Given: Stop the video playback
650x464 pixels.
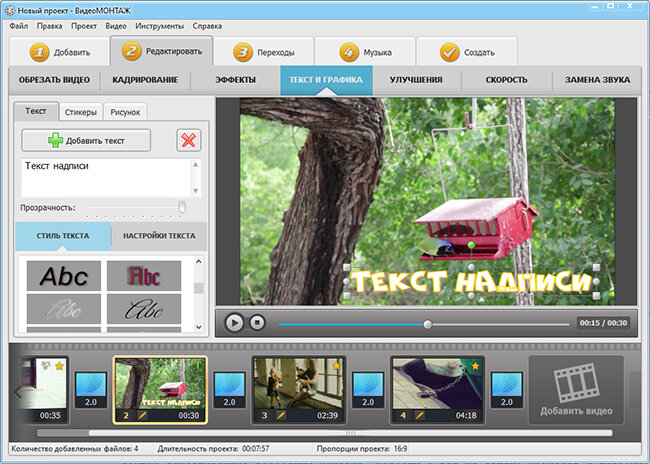Looking at the screenshot, I should (x=257, y=322).
